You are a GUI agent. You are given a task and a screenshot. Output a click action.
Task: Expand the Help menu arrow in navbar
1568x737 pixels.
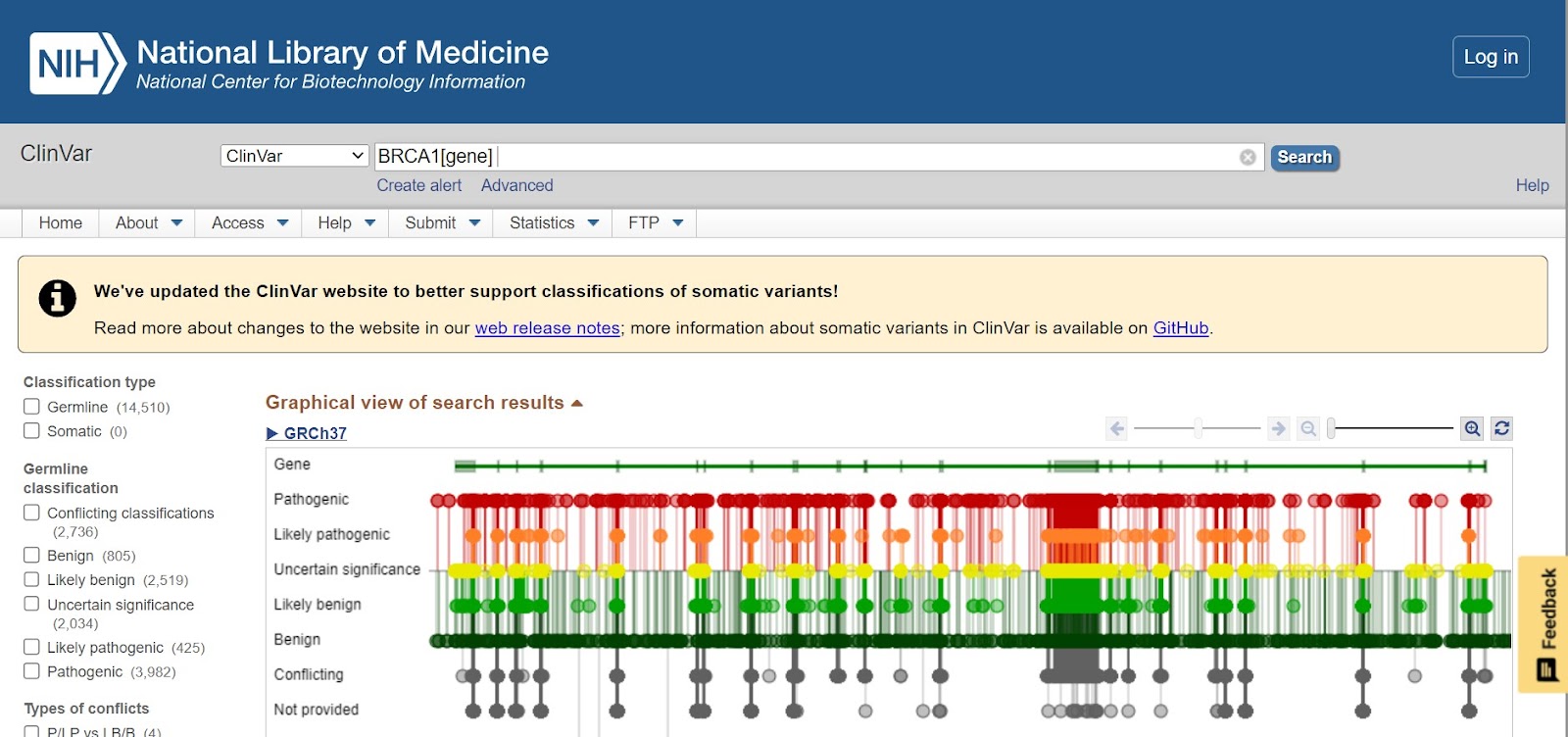pyautogui.click(x=370, y=223)
